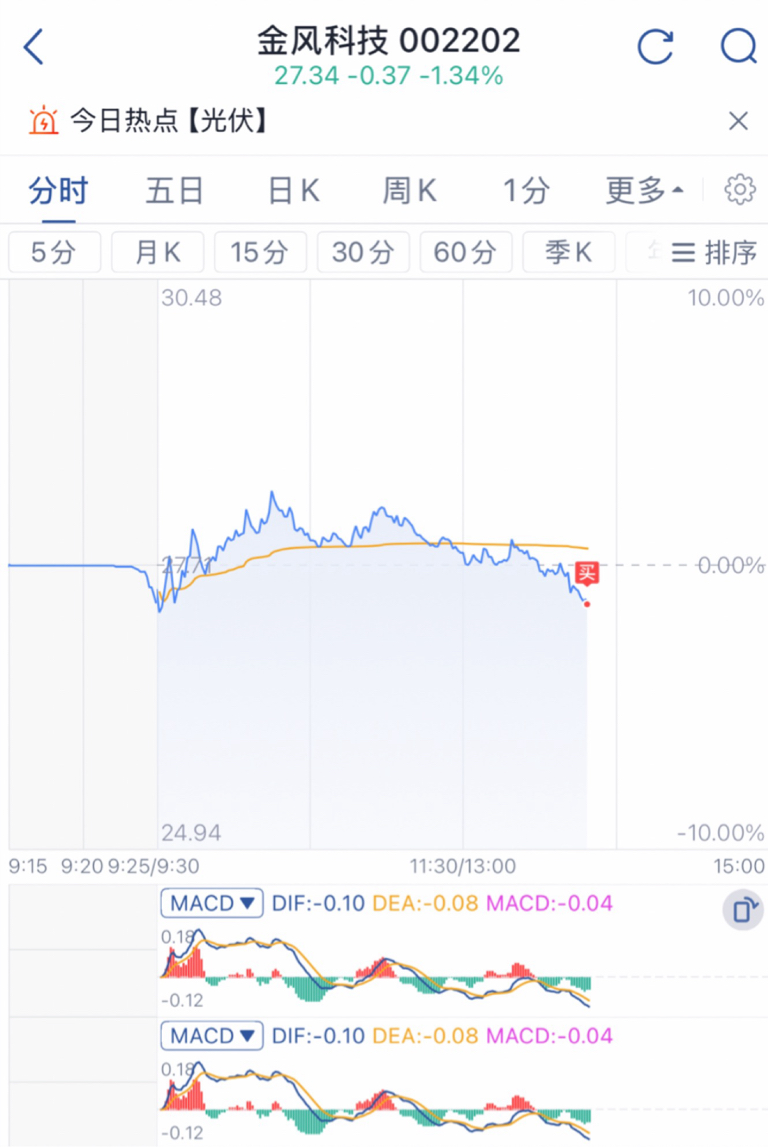Open chart settings gear icon
Screen dimensions: 768x1147
(740, 189)
